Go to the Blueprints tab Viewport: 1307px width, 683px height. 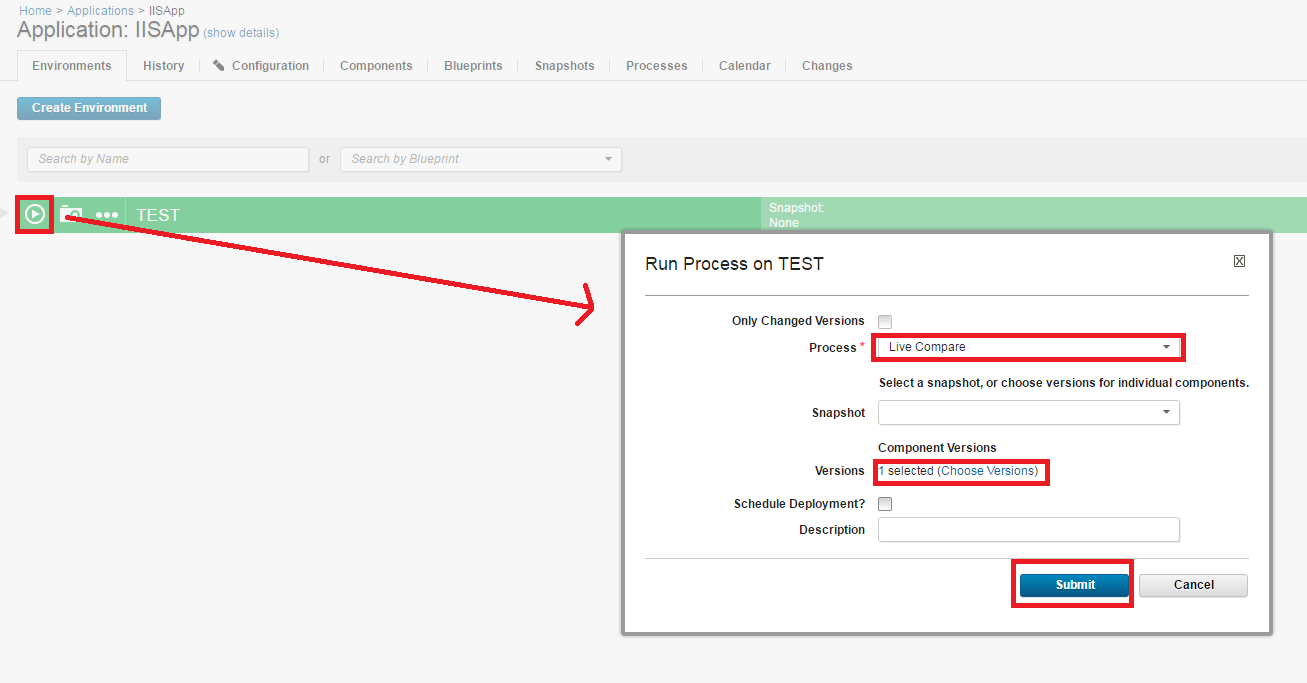473,66
